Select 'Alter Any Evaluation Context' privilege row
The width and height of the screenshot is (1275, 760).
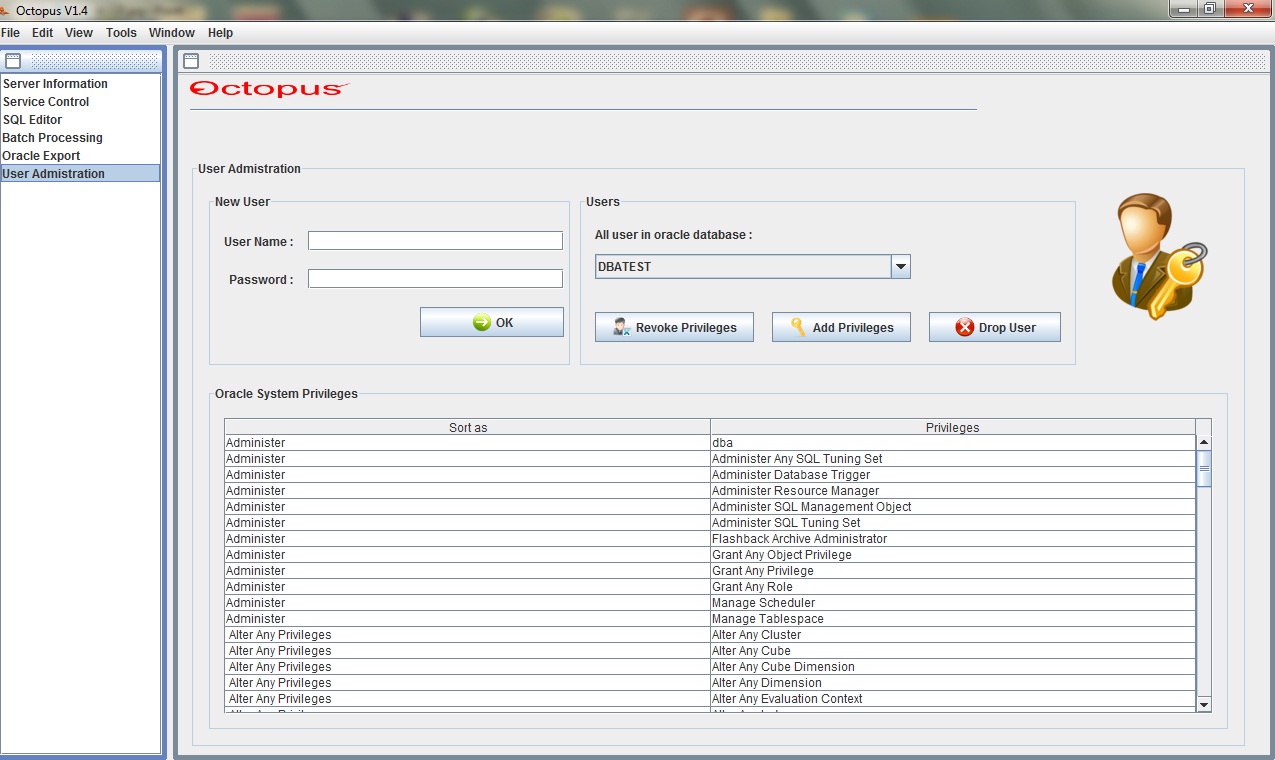tap(710, 699)
